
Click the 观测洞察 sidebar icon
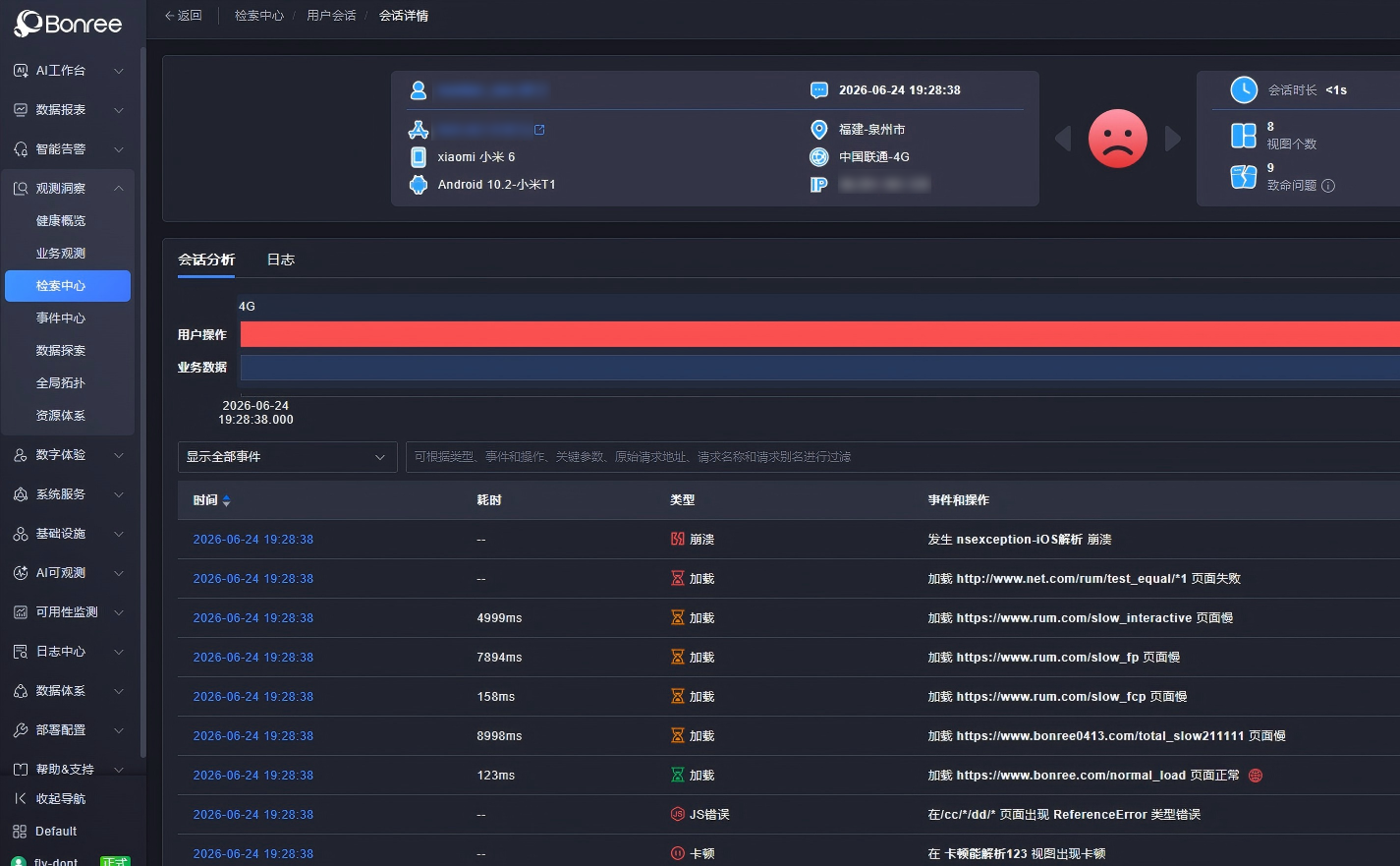point(21,189)
